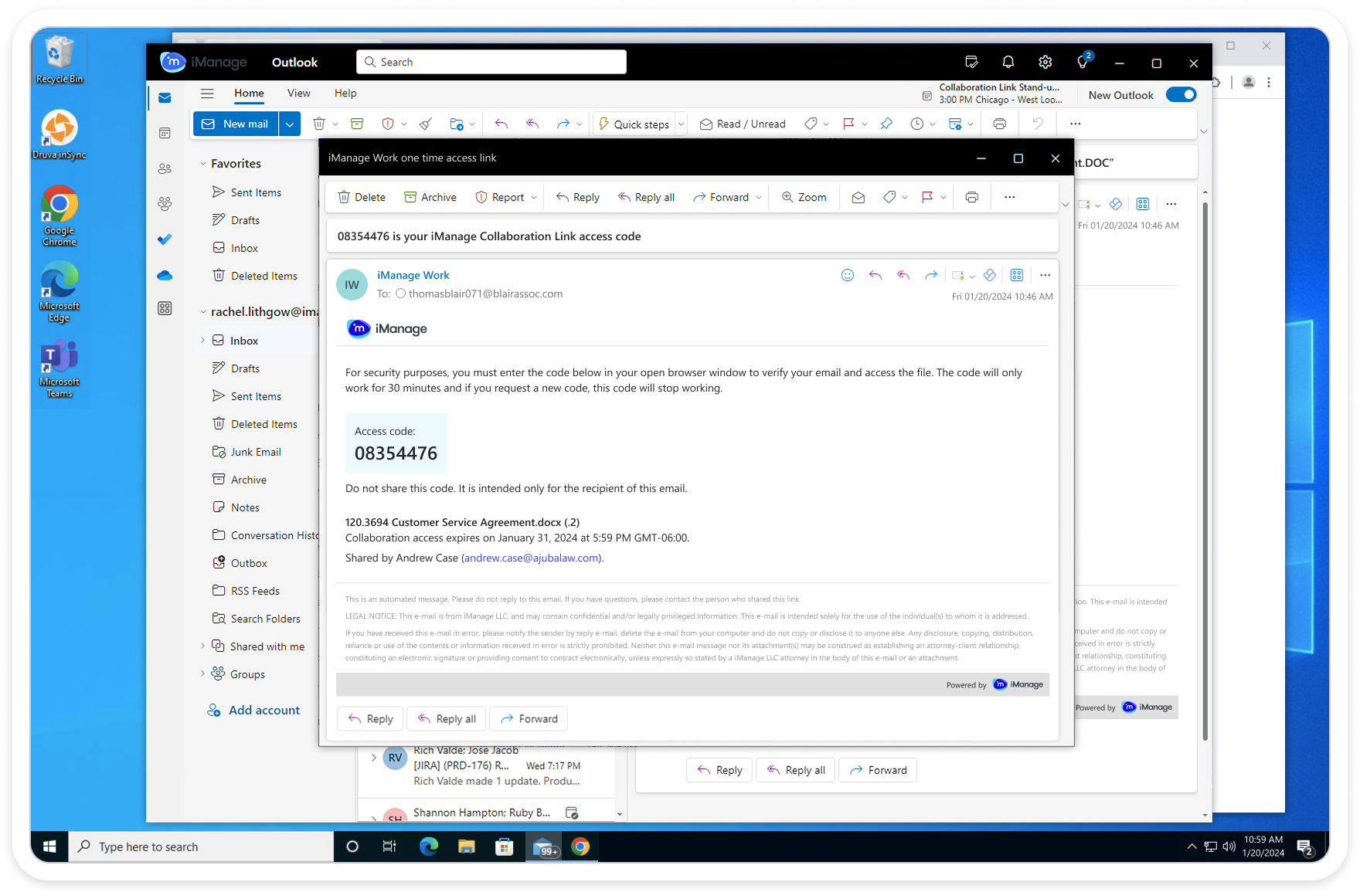Click mark as unread envelope icon in message window

(858, 198)
